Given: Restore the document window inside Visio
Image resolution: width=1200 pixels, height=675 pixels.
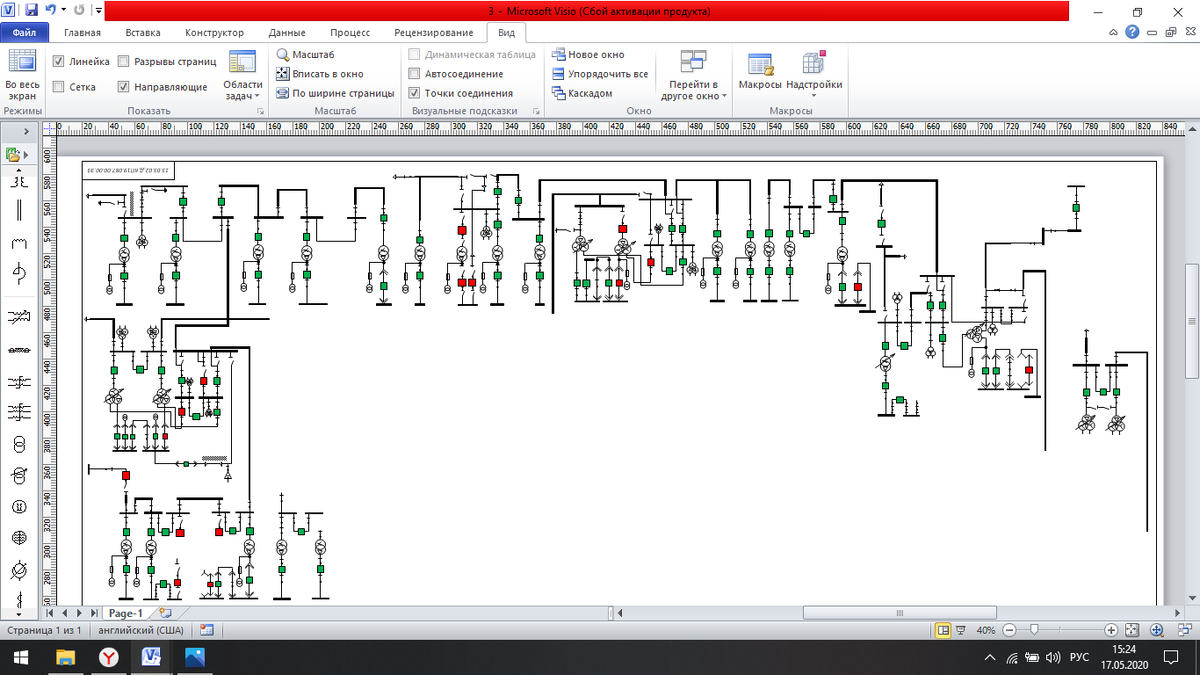Looking at the screenshot, I should pyautogui.click(x=1171, y=33).
